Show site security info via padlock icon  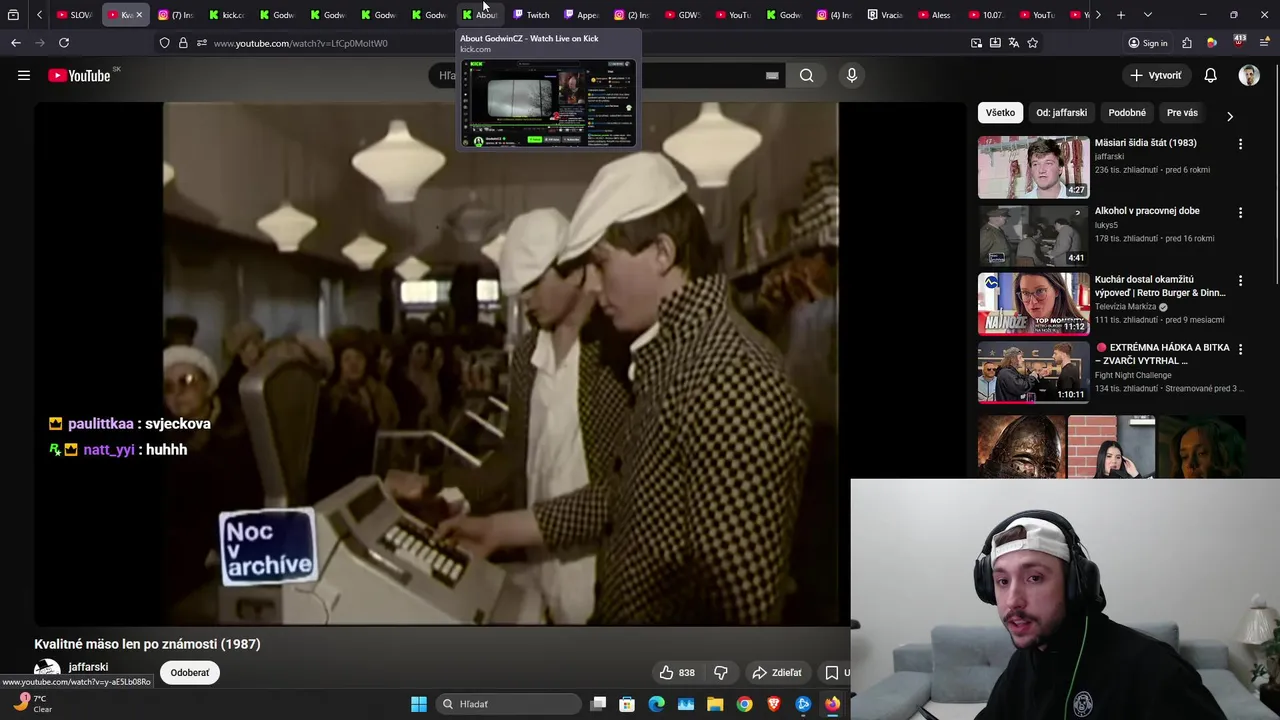(x=183, y=43)
